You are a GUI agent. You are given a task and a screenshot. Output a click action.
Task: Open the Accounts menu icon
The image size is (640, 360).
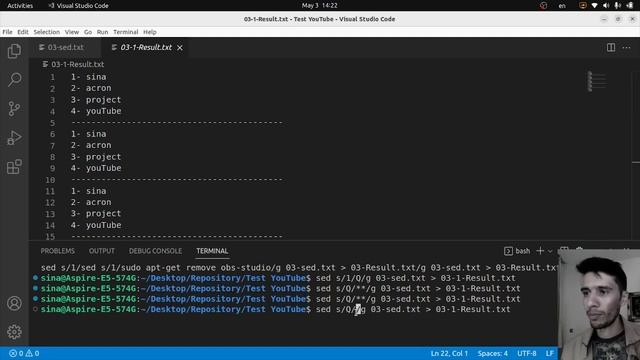pos(14,303)
